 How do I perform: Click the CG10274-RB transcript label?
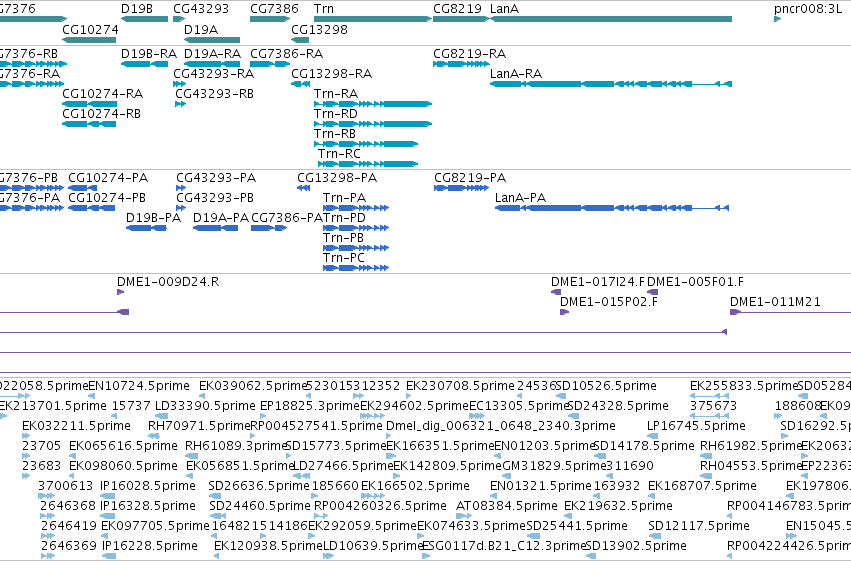tap(101, 114)
